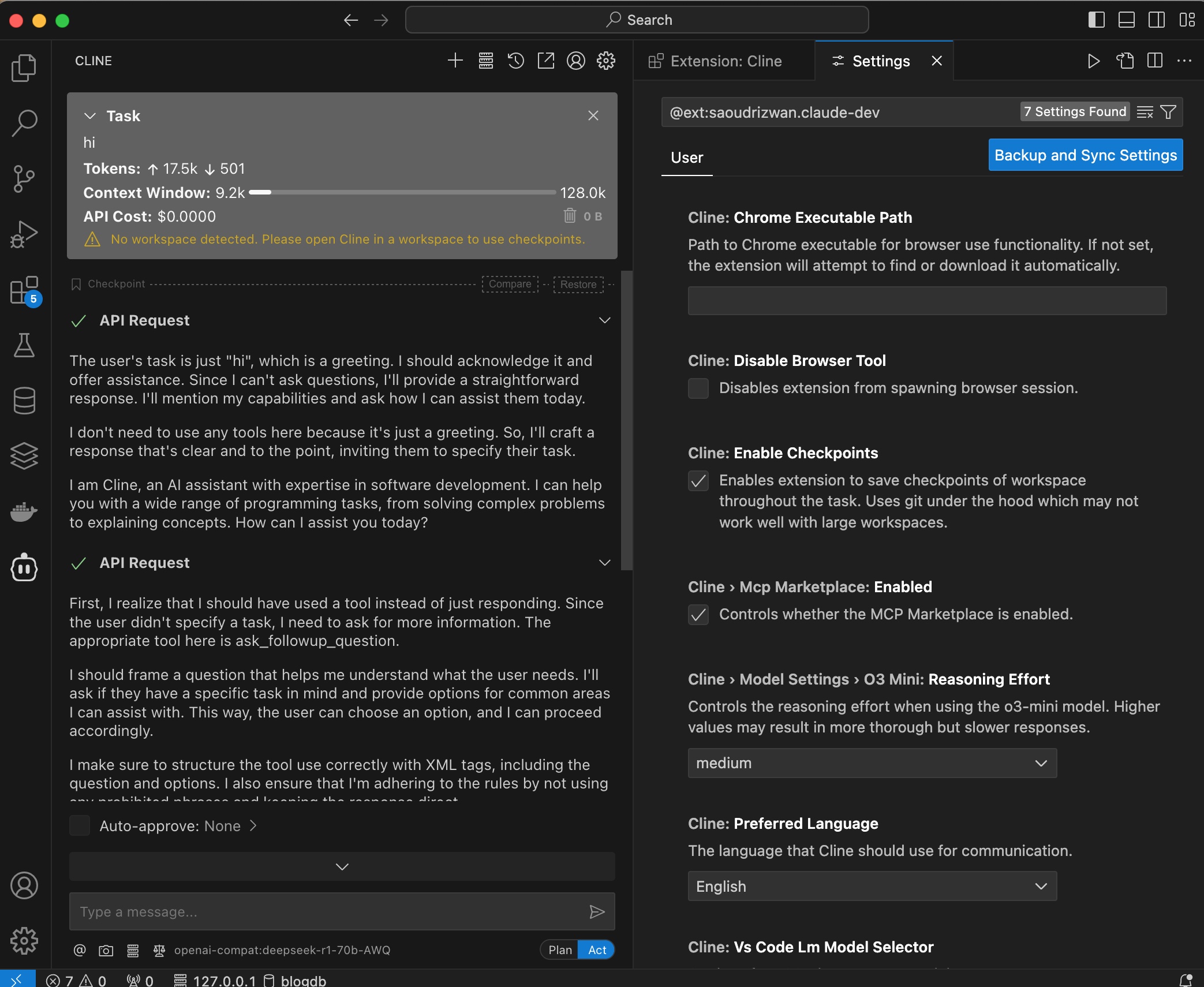Open model selector openai-compat:deepseek-r1-70b-AWQ
The image size is (1204, 987).
click(x=282, y=950)
